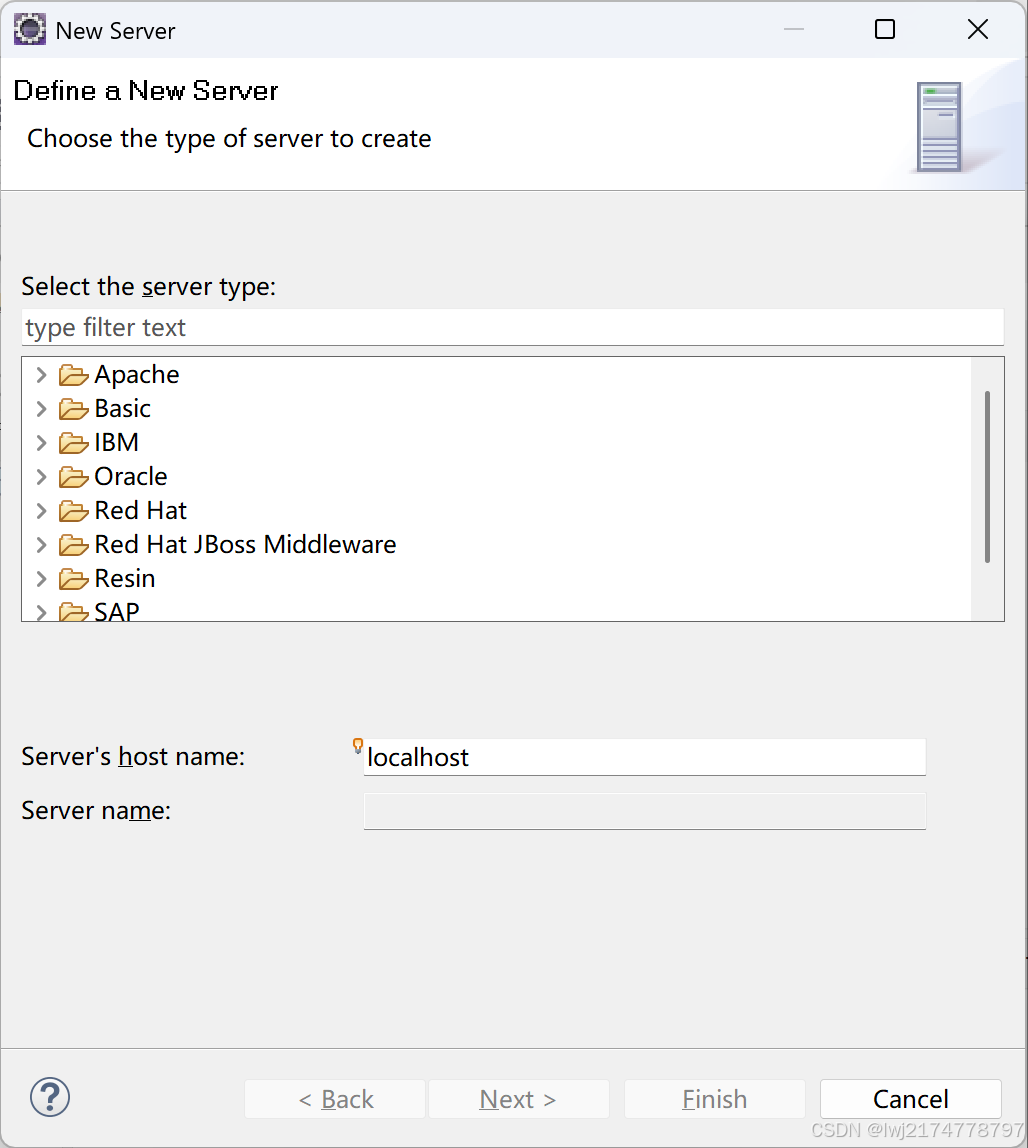The width and height of the screenshot is (1028, 1148).
Task: Expand the IBM server category
Action: click(42, 443)
